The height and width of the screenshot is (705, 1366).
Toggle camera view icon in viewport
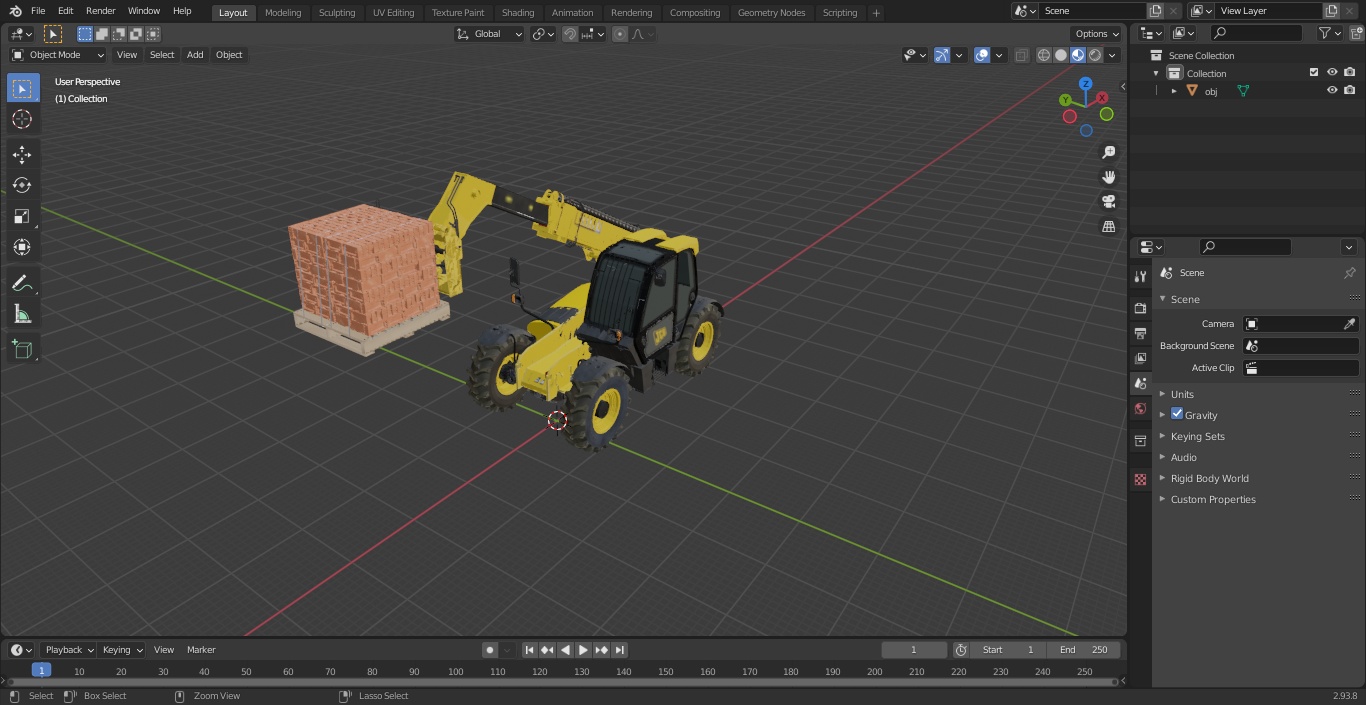point(1108,202)
